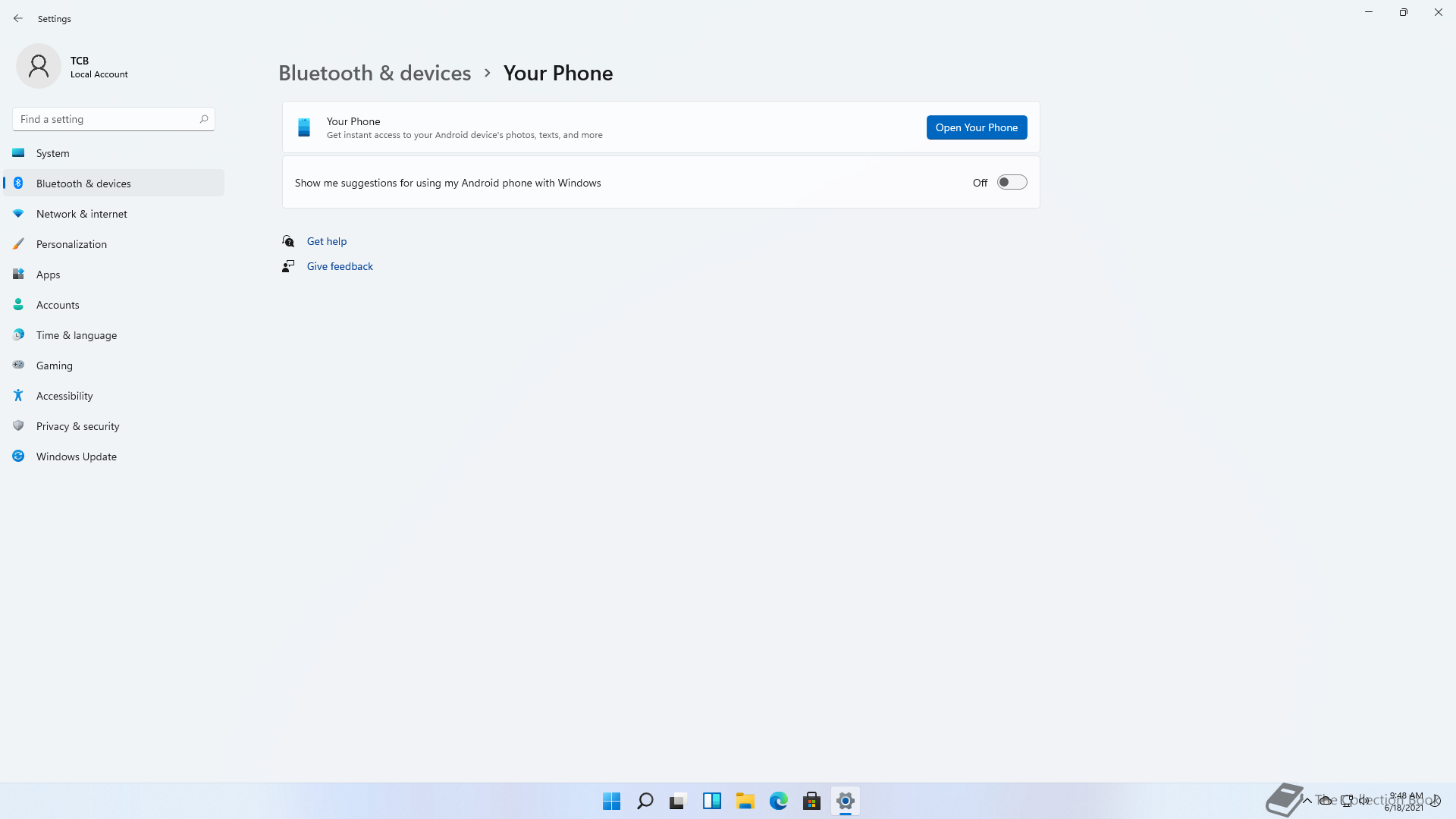This screenshot has width=1456, height=819.
Task: Open Network & internet settings
Action: (114, 214)
